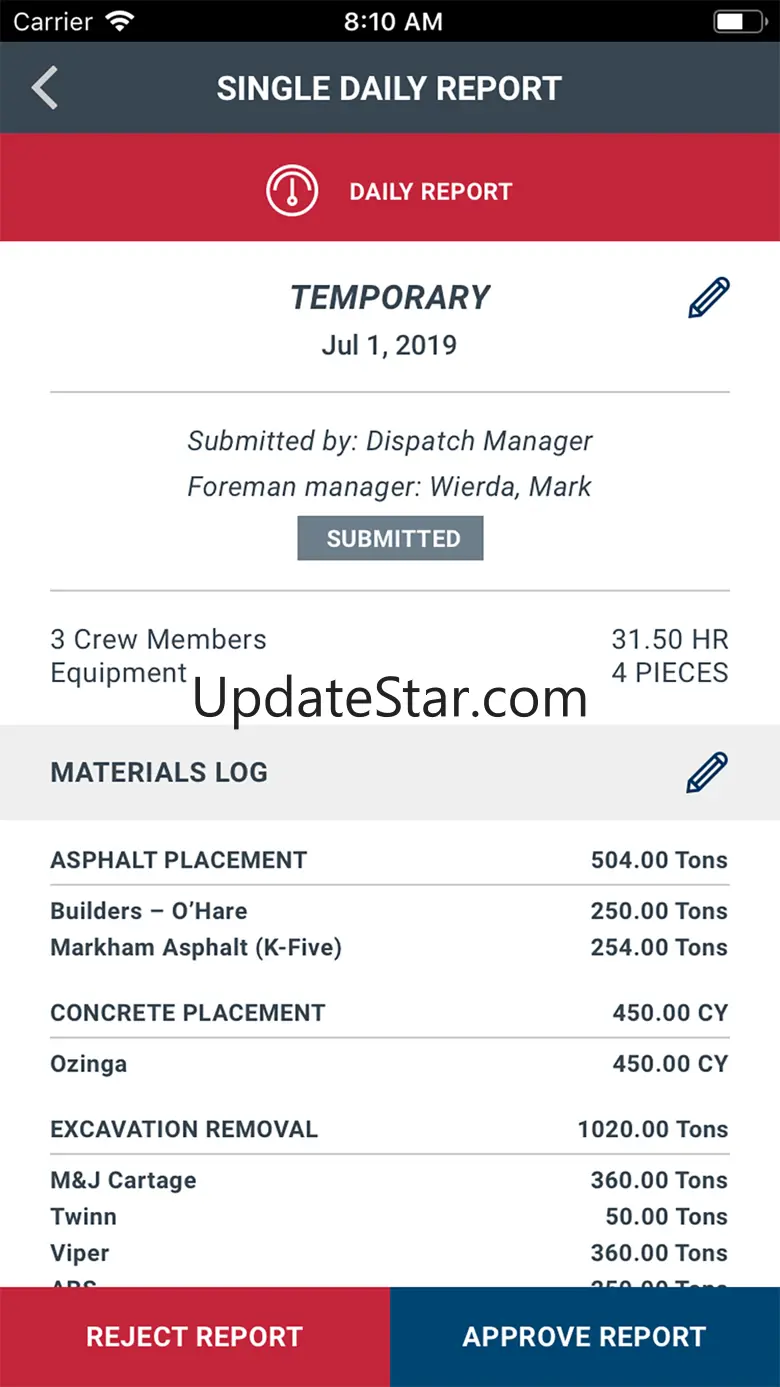Expand the Concrete Placement category row
780x1387 pixels.
click(389, 1012)
